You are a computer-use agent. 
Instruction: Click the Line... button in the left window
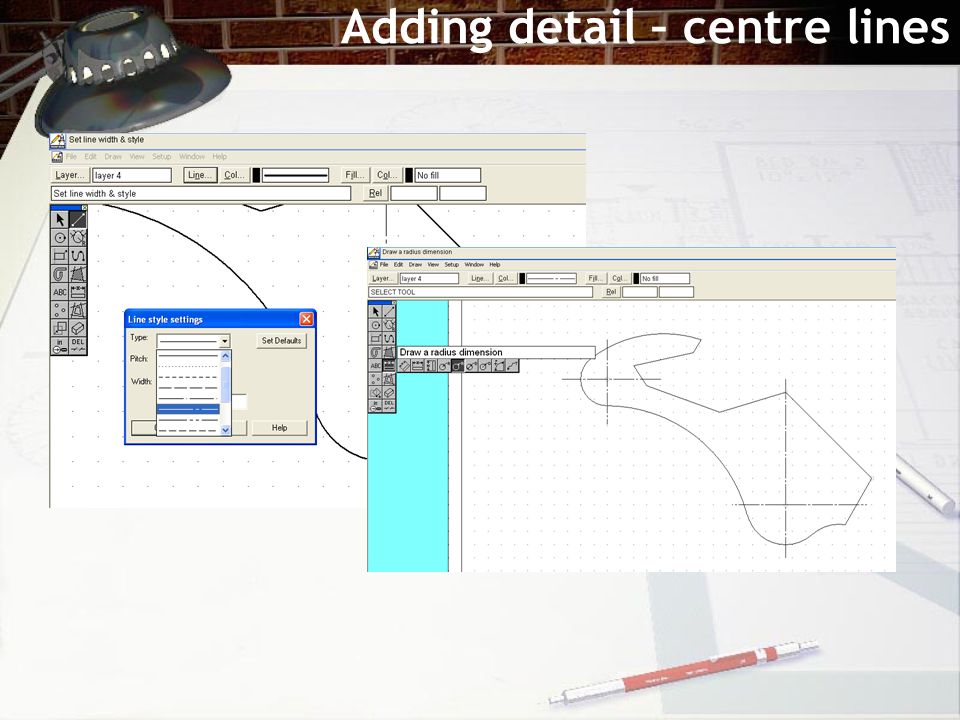pyautogui.click(x=200, y=175)
